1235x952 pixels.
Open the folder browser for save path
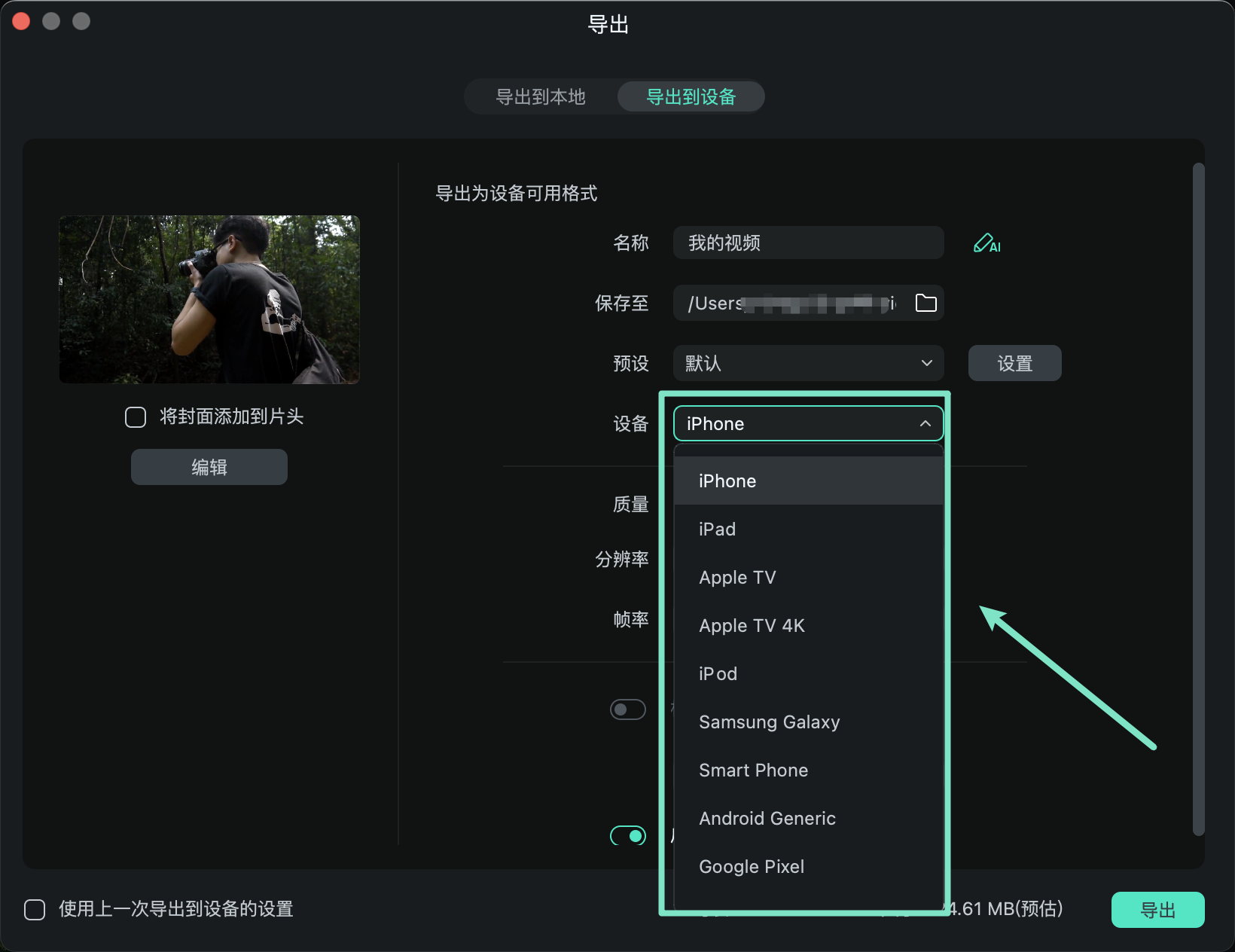[x=926, y=303]
